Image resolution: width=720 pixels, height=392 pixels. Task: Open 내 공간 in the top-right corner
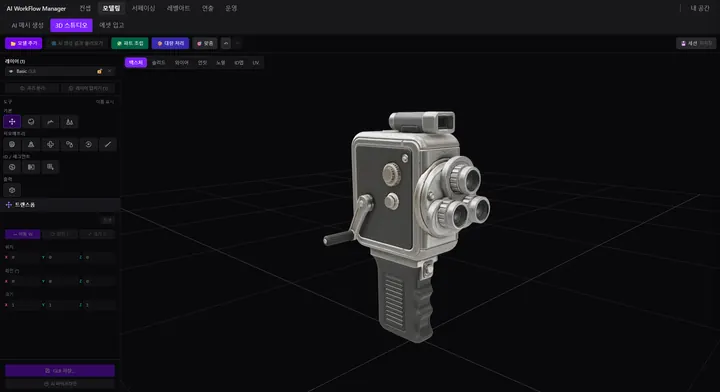tap(700, 8)
